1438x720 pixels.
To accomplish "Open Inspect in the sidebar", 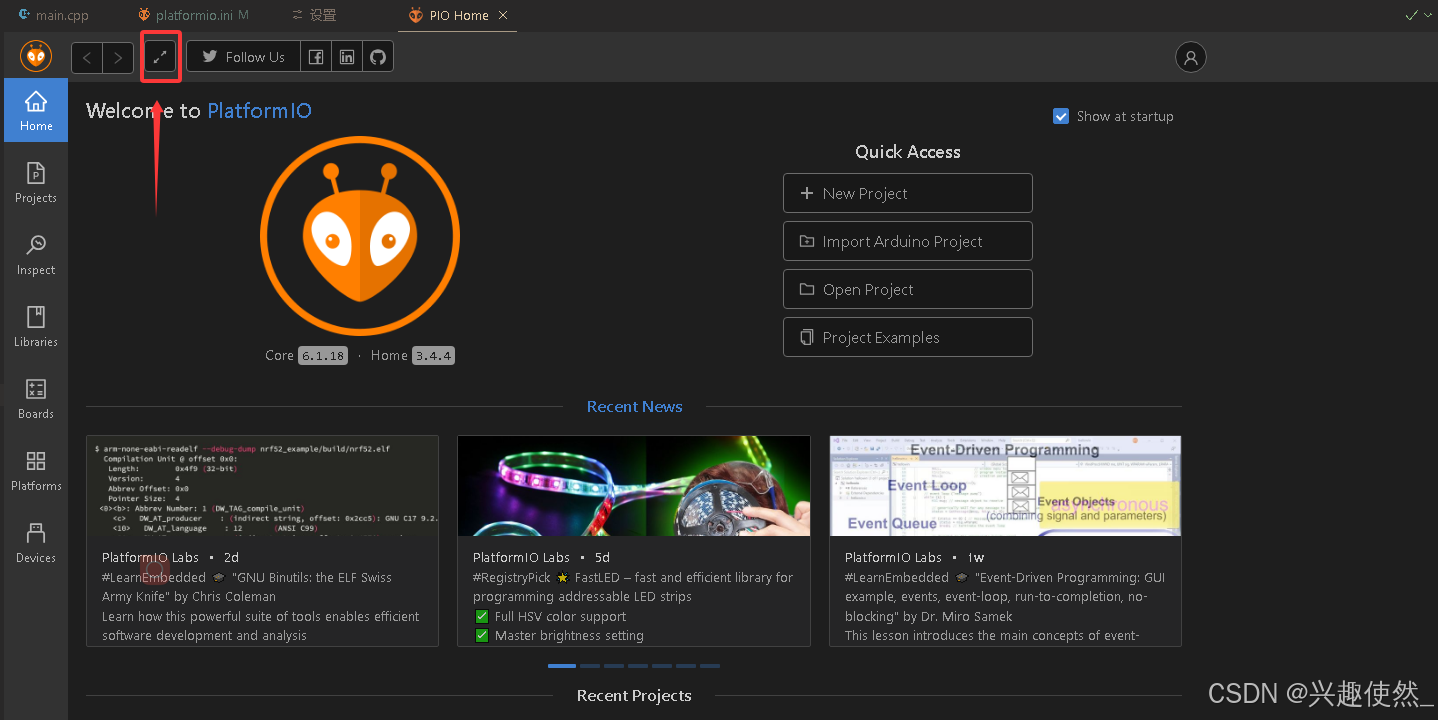I will pyautogui.click(x=36, y=255).
